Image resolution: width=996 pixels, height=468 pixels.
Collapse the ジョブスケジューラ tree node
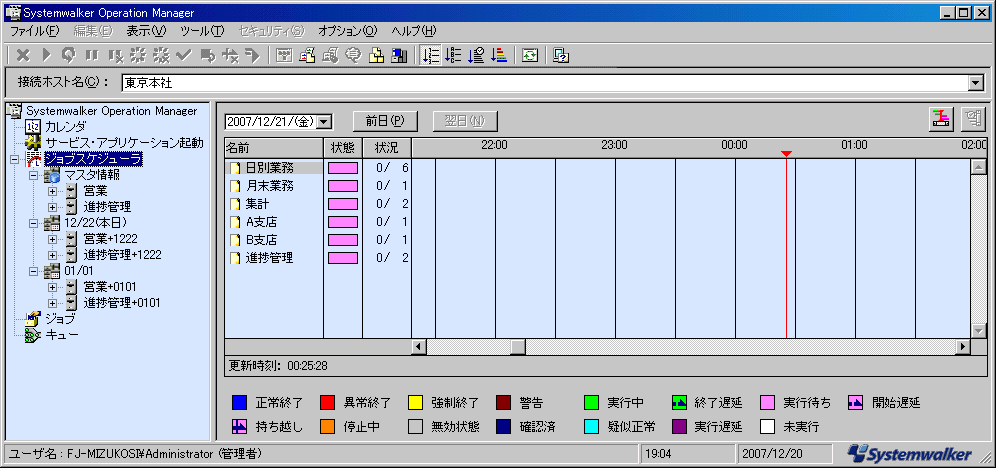(15, 159)
